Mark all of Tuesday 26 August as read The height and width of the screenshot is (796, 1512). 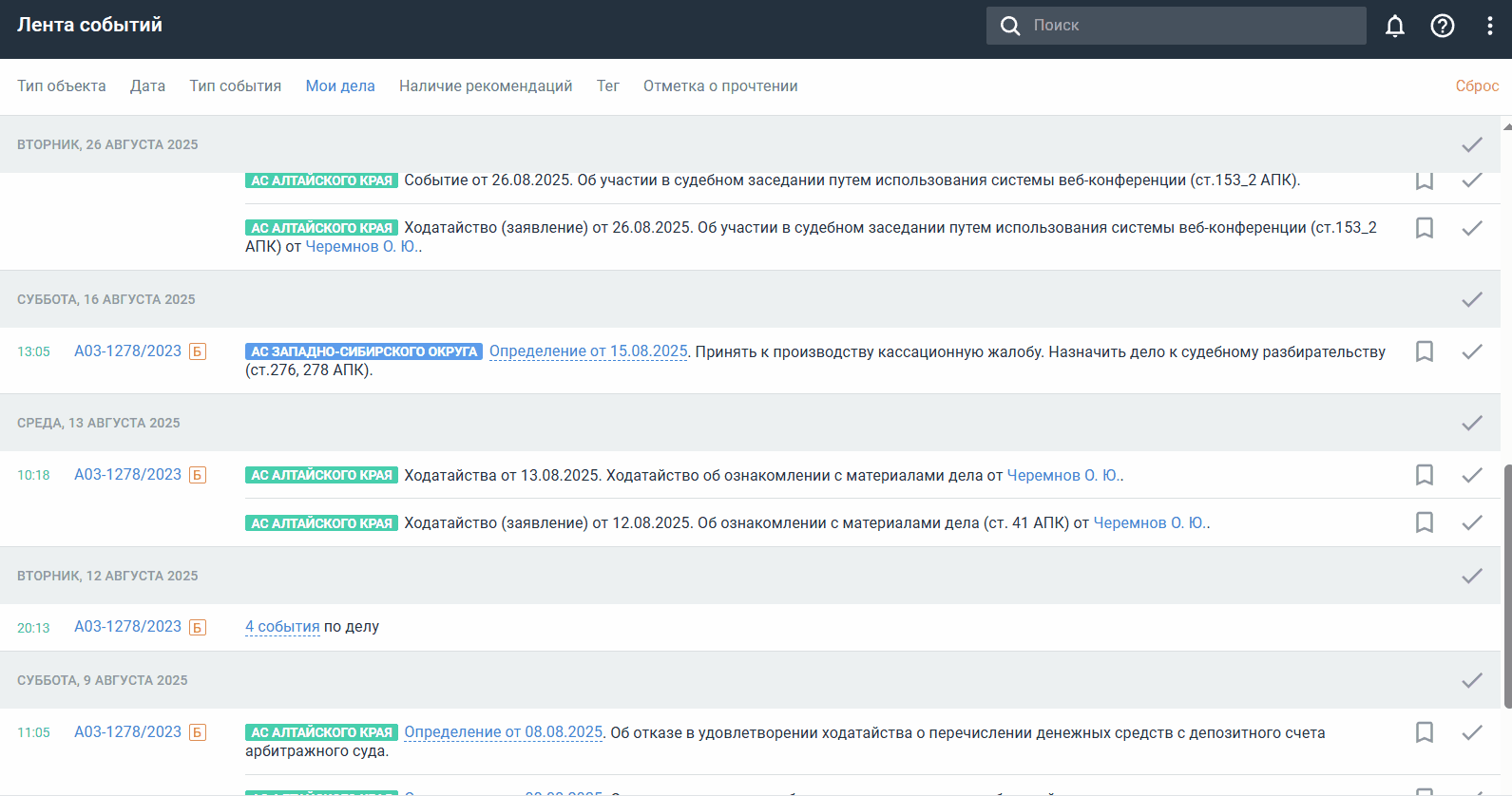(1471, 144)
